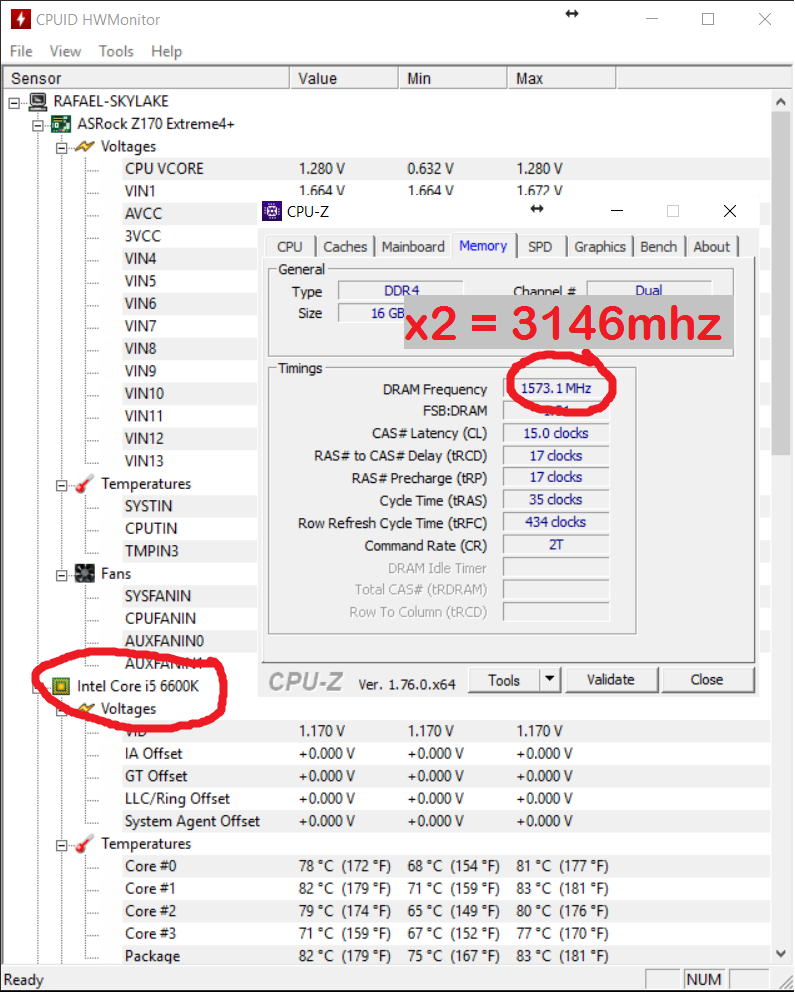Viewport: 795px width, 992px height.
Task: Select the 3VCC sensor row
Action: pos(190,237)
